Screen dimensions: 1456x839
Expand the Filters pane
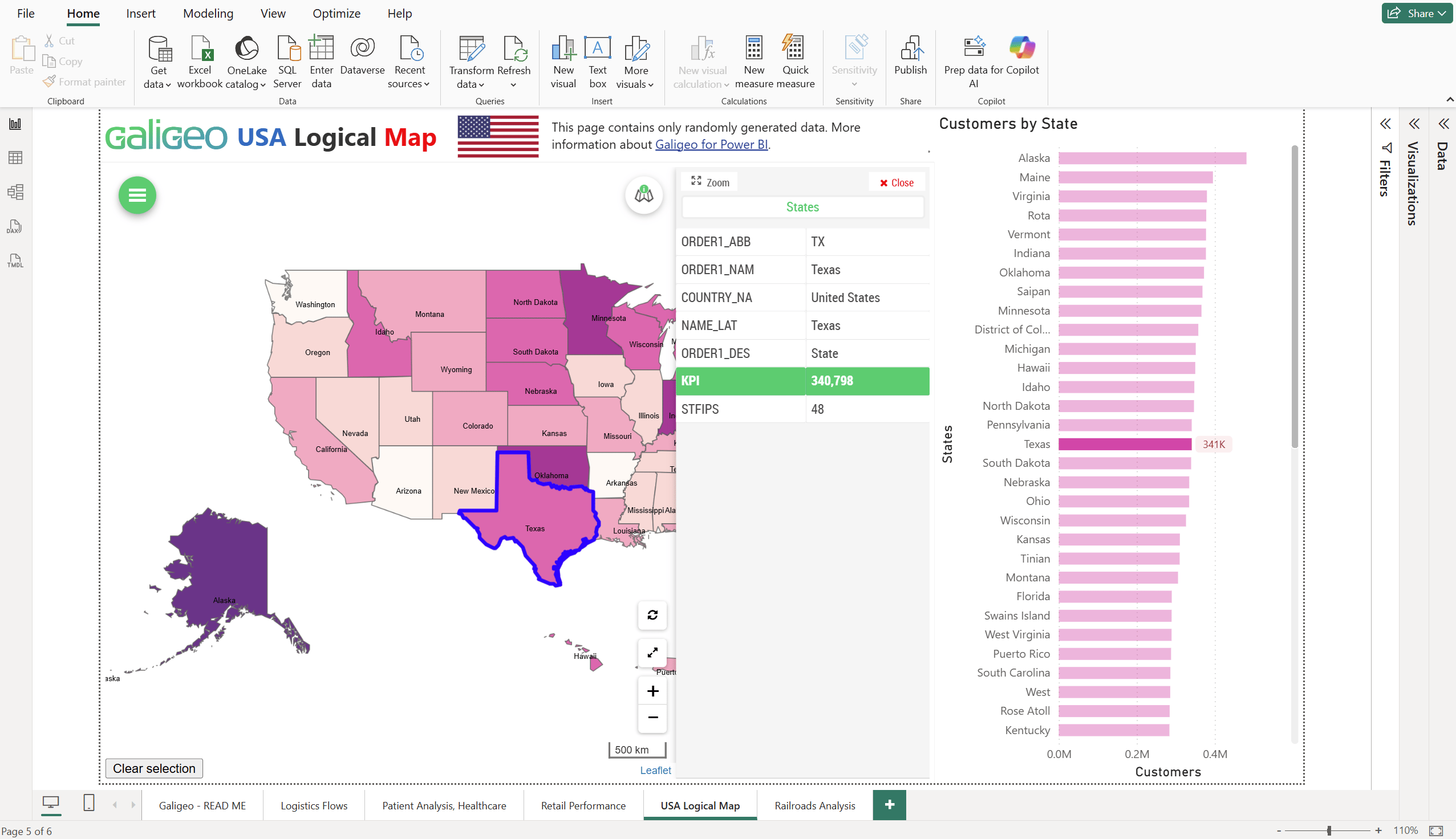click(1385, 124)
